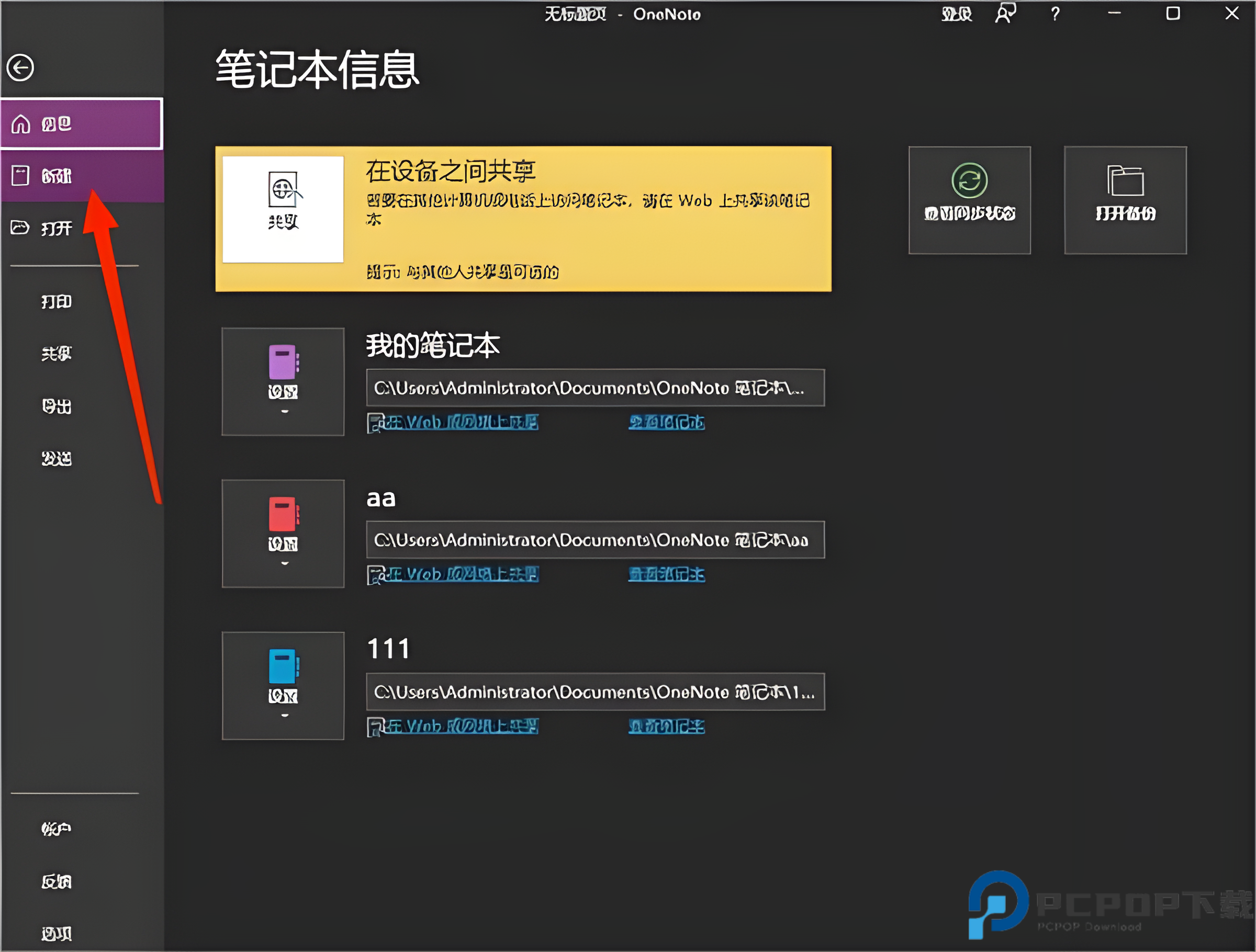Click the green sync status button
1256x952 pixels.
[969, 200]
